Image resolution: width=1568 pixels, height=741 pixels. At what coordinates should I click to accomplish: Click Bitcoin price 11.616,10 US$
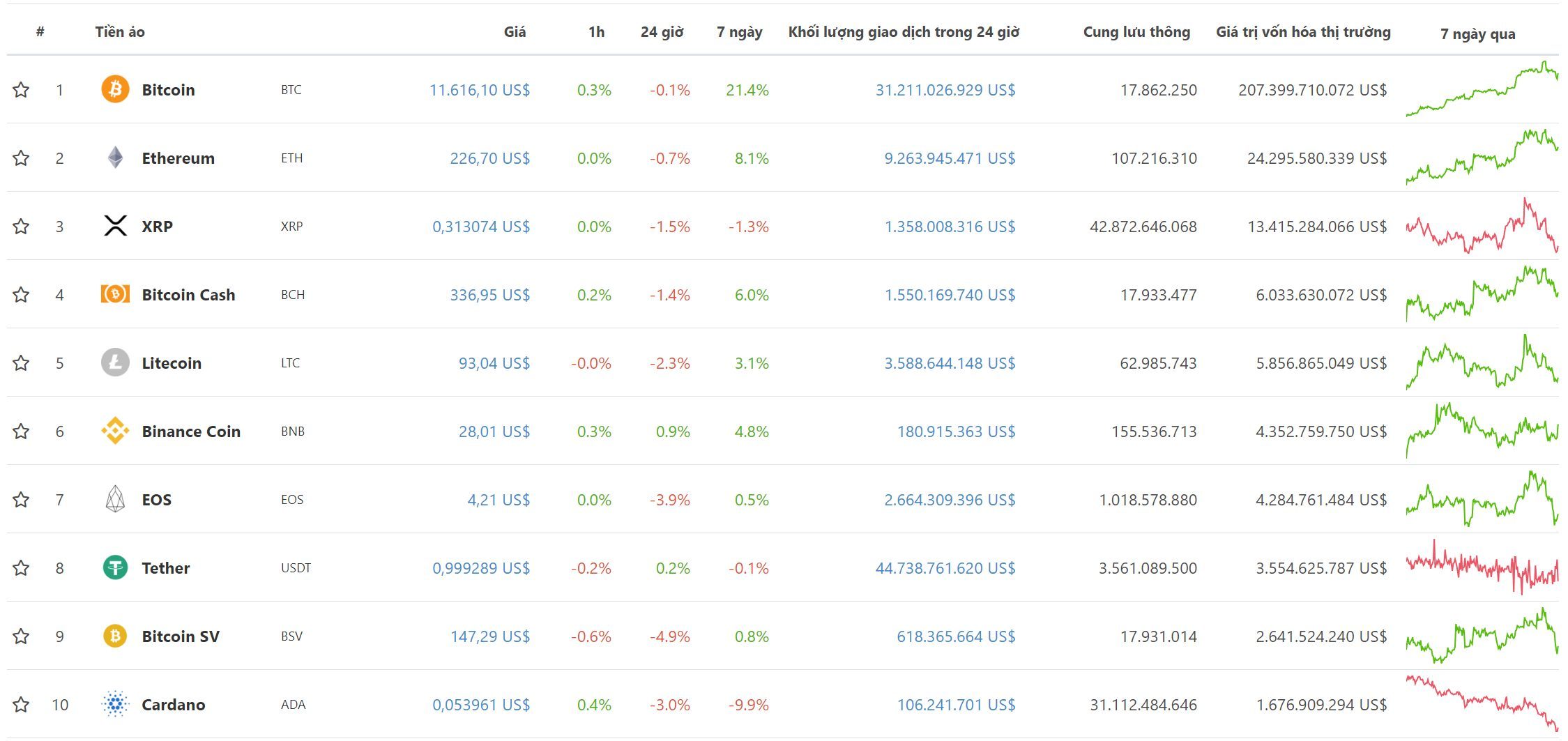[479, 89]
